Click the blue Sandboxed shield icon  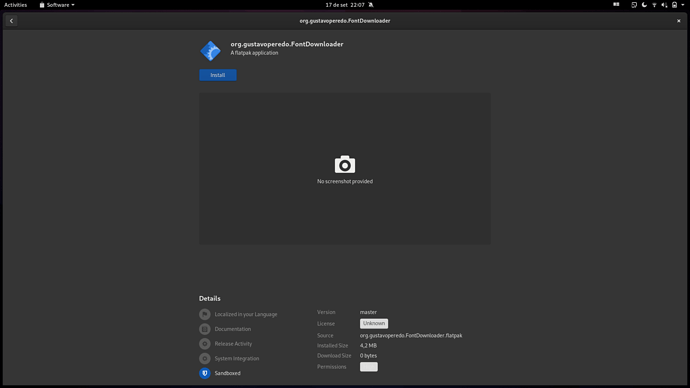[205, 373]
